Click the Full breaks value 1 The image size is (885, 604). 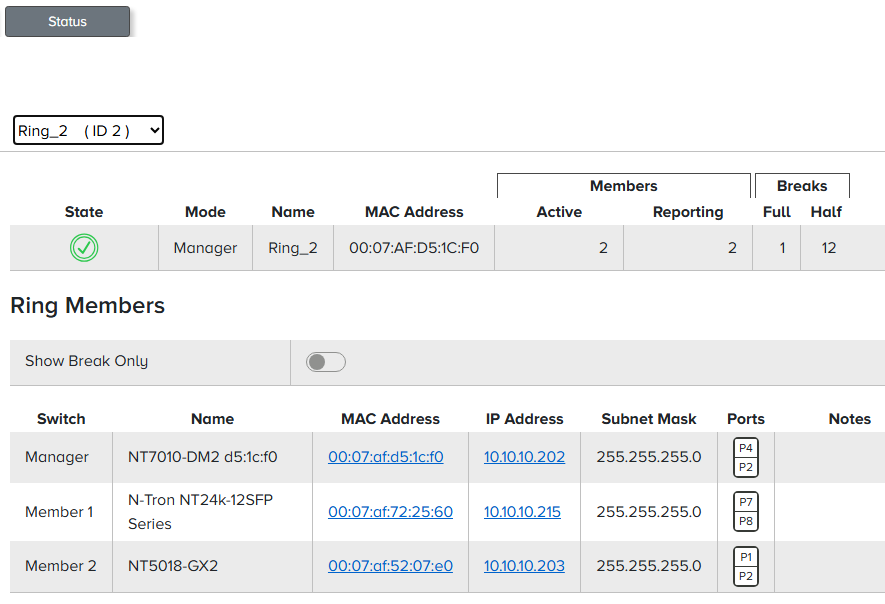pos(782,248)
